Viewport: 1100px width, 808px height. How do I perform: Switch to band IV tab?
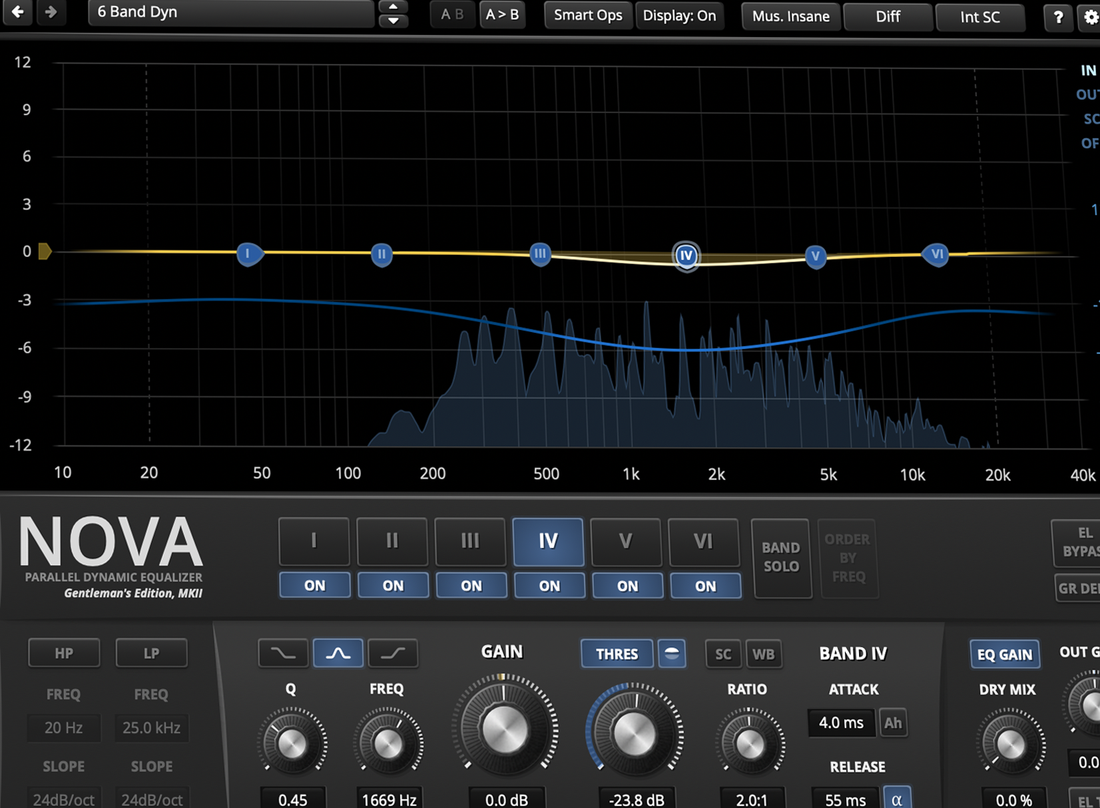(x=548, y=541)
